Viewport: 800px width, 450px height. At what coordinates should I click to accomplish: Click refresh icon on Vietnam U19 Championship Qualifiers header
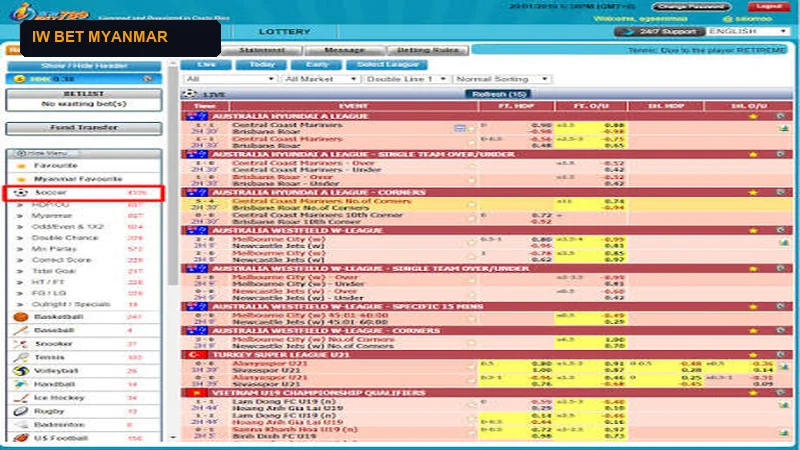click(x=781, y=393)
